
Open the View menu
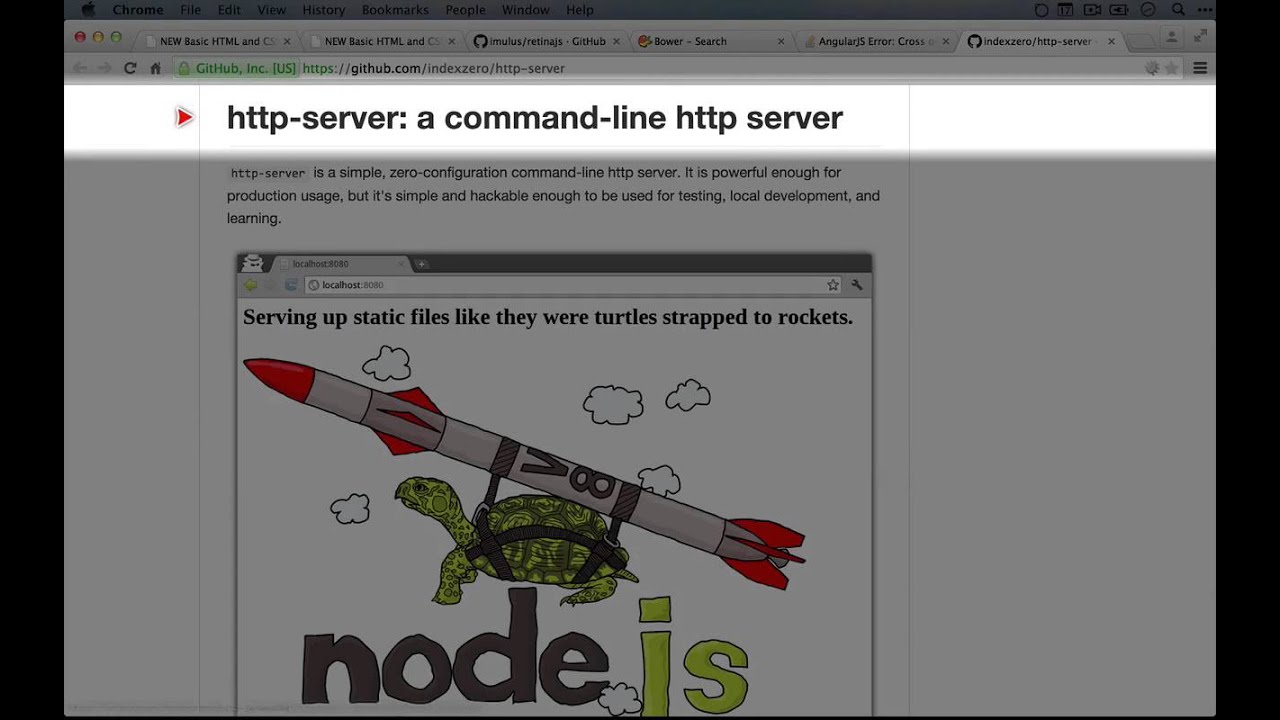pyautogui.click(x=272, y=10)
